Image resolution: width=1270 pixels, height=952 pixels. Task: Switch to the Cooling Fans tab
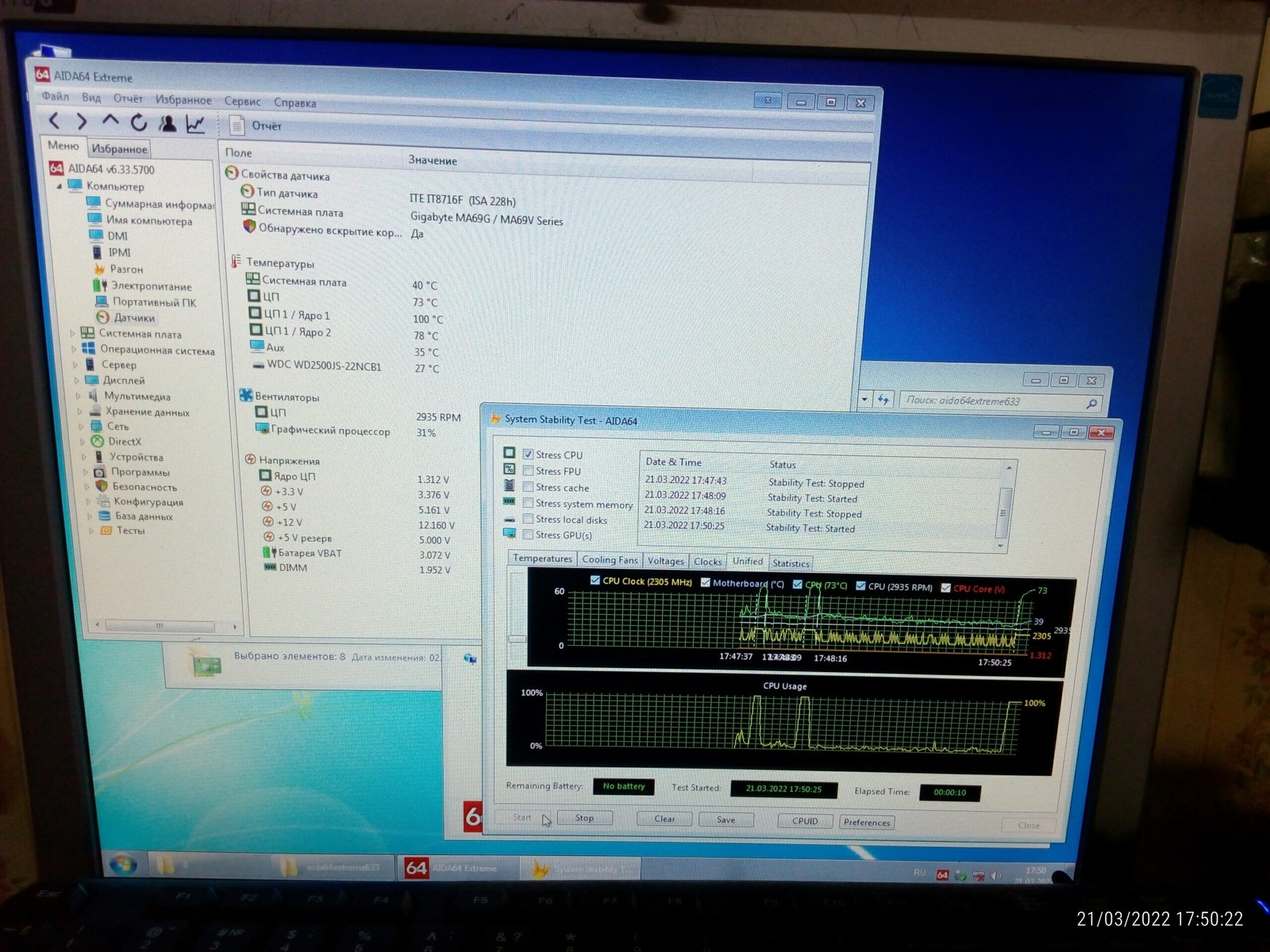pyautogui.click(x=610, y=559)
